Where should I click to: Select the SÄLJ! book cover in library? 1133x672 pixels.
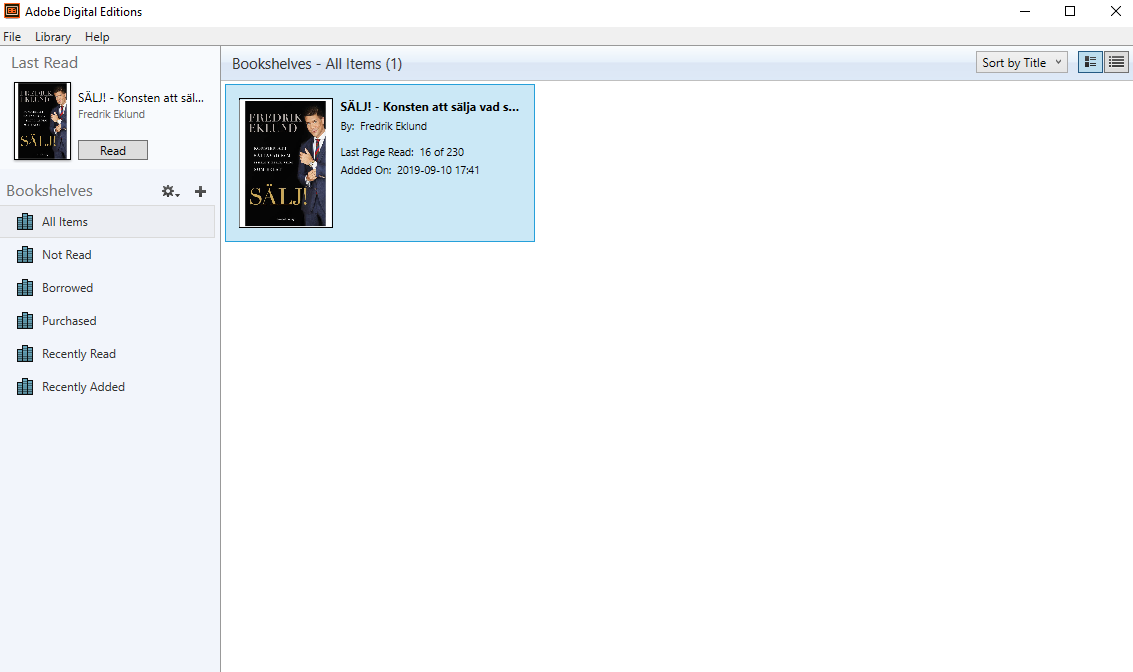click(286, 163)
